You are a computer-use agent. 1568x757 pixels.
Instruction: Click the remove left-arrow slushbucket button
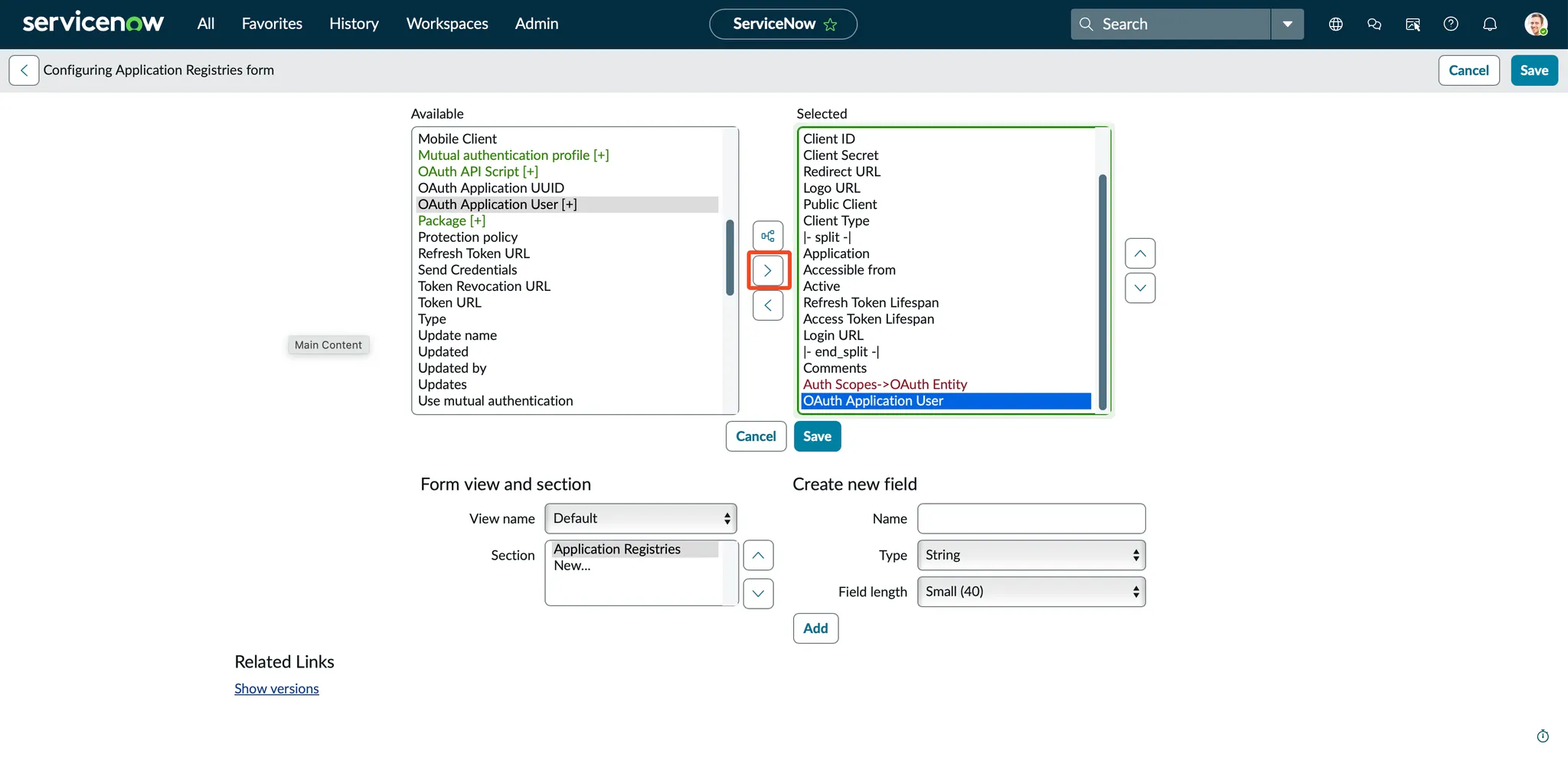[x=767, y=305]
